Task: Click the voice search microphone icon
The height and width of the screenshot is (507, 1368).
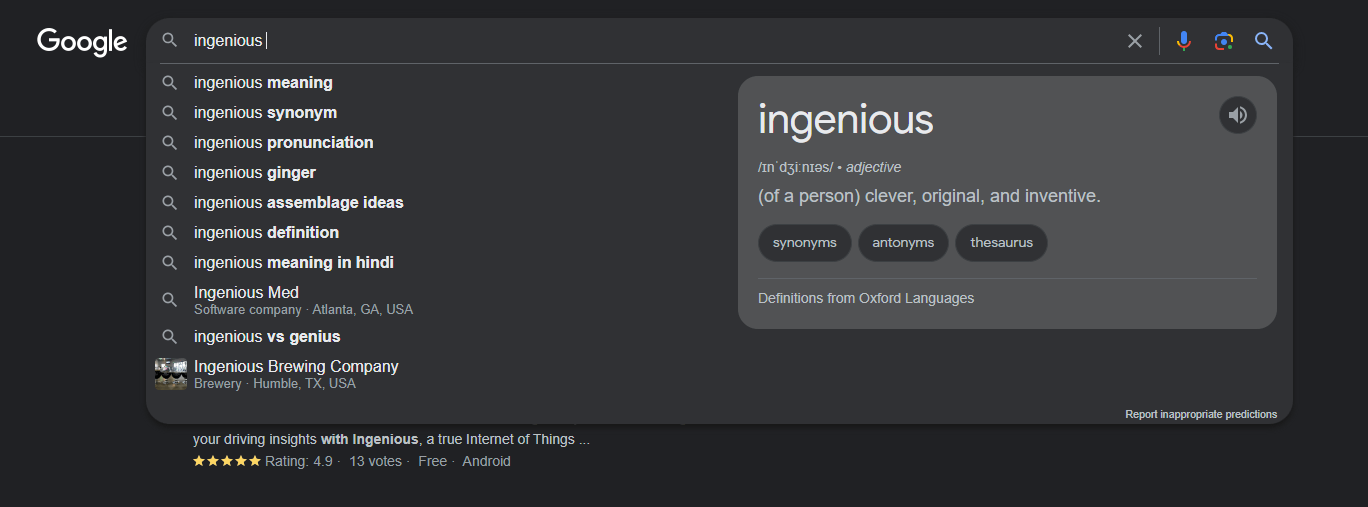Action: [x=1184, y=41]
